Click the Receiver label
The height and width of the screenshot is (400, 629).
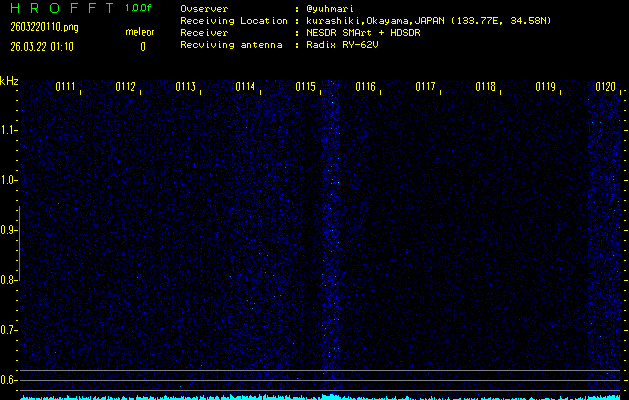[x=204, y=33]
